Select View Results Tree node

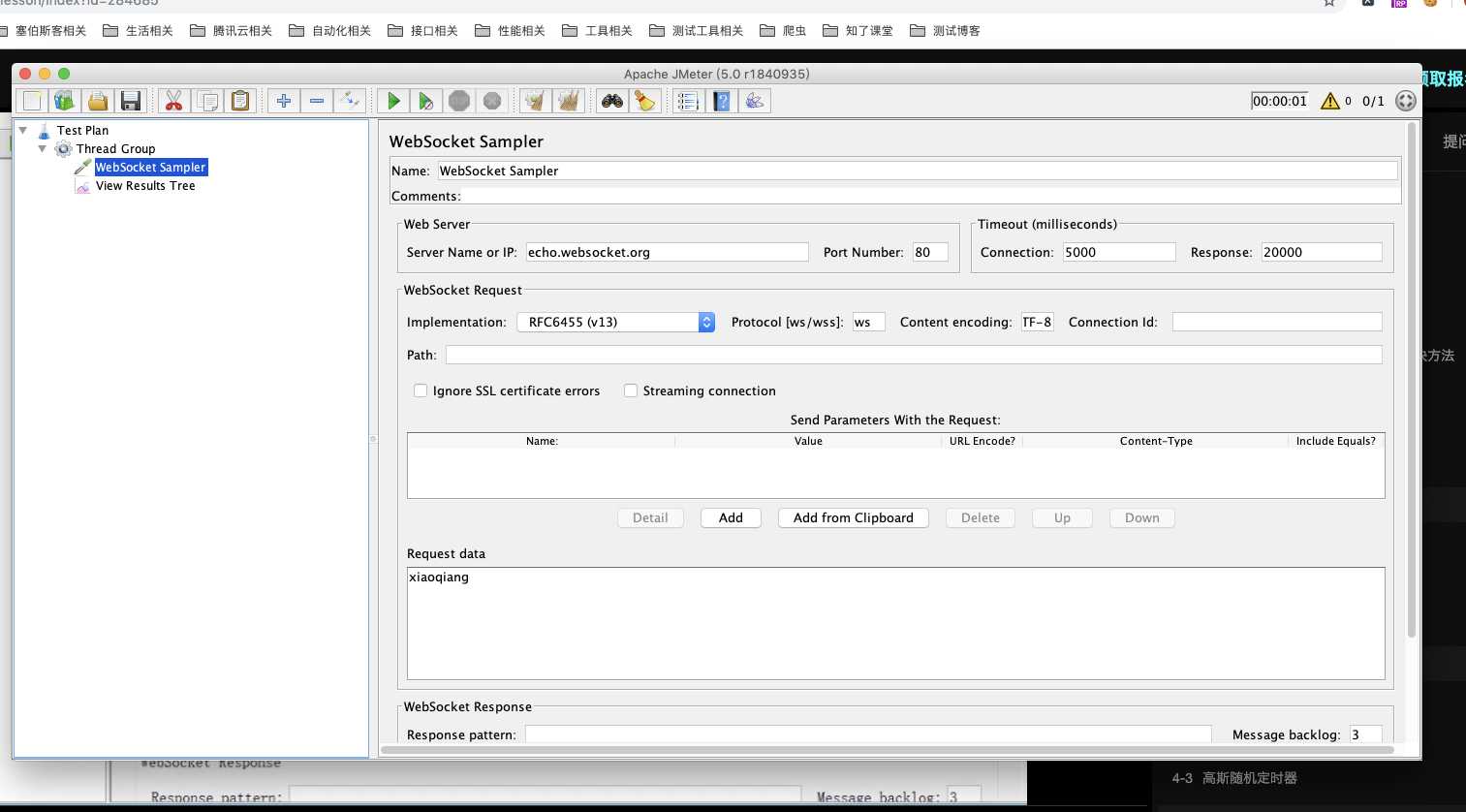tap(145, 185)
